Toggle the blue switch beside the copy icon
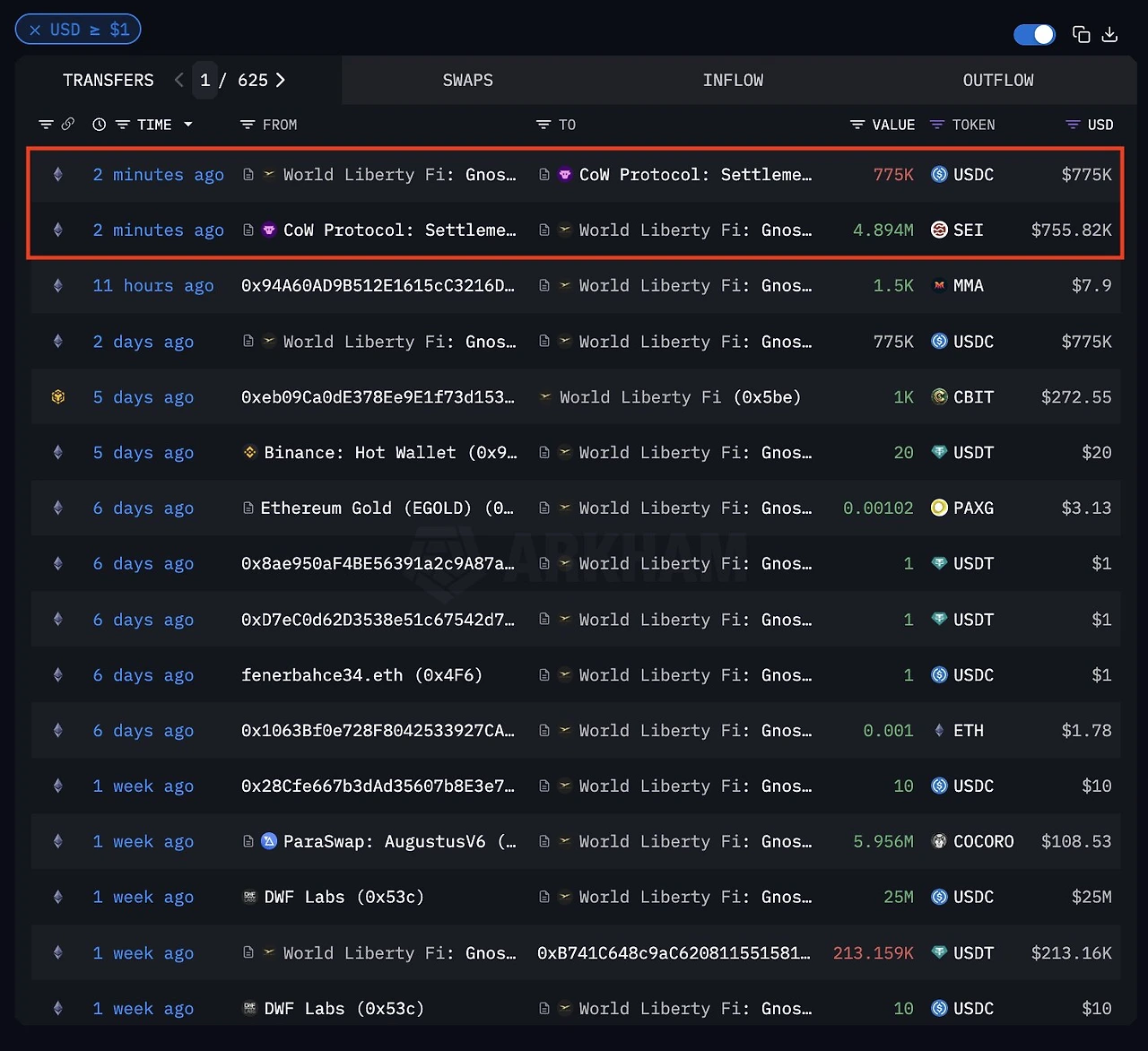The image size is (1148, 1051). tap(1034, 34)
